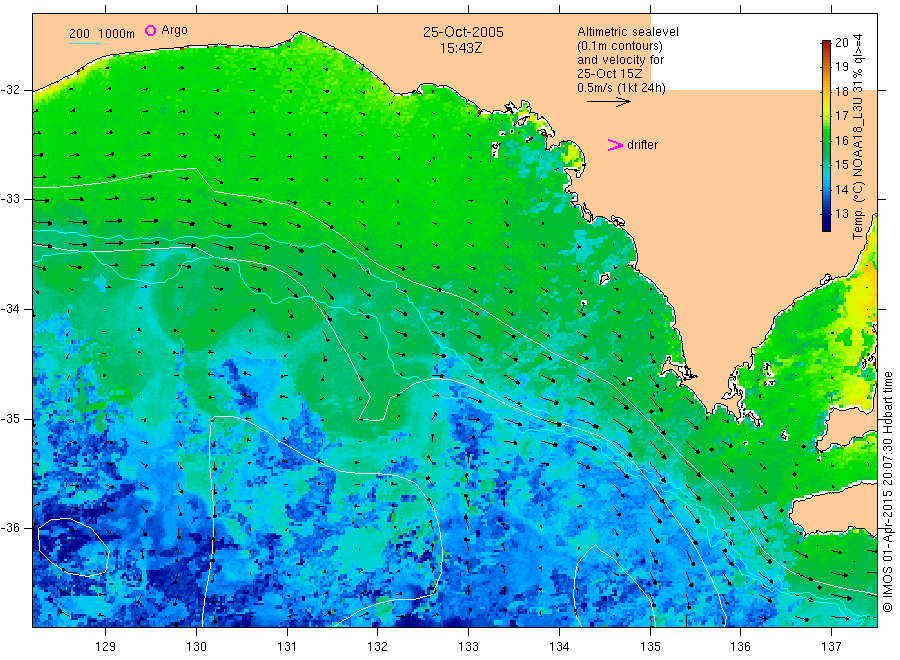Screen dimensions: 900x660
Task: Click the longitude label 130
Action: point(196,647)
